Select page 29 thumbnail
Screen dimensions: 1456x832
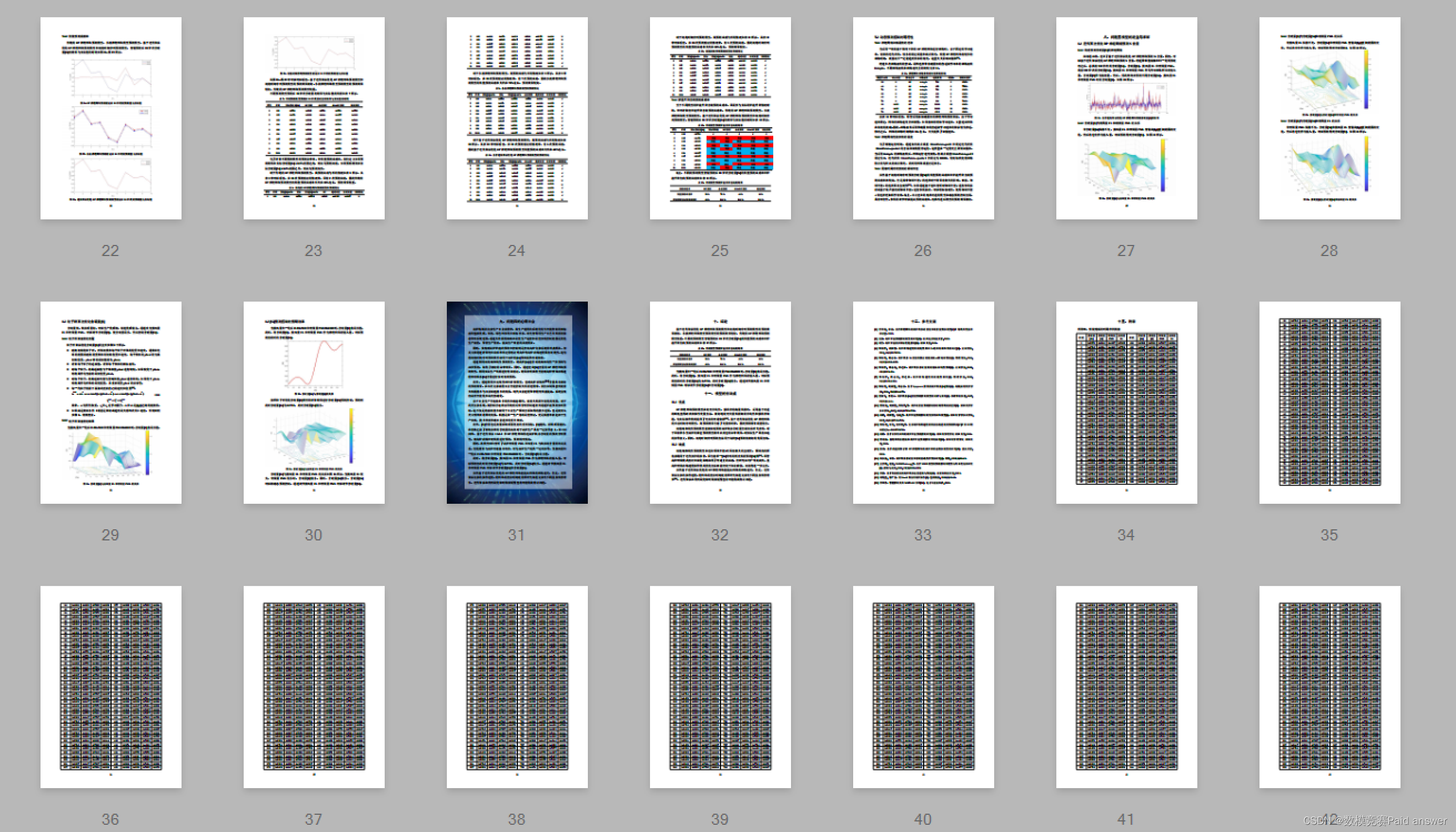111,403
